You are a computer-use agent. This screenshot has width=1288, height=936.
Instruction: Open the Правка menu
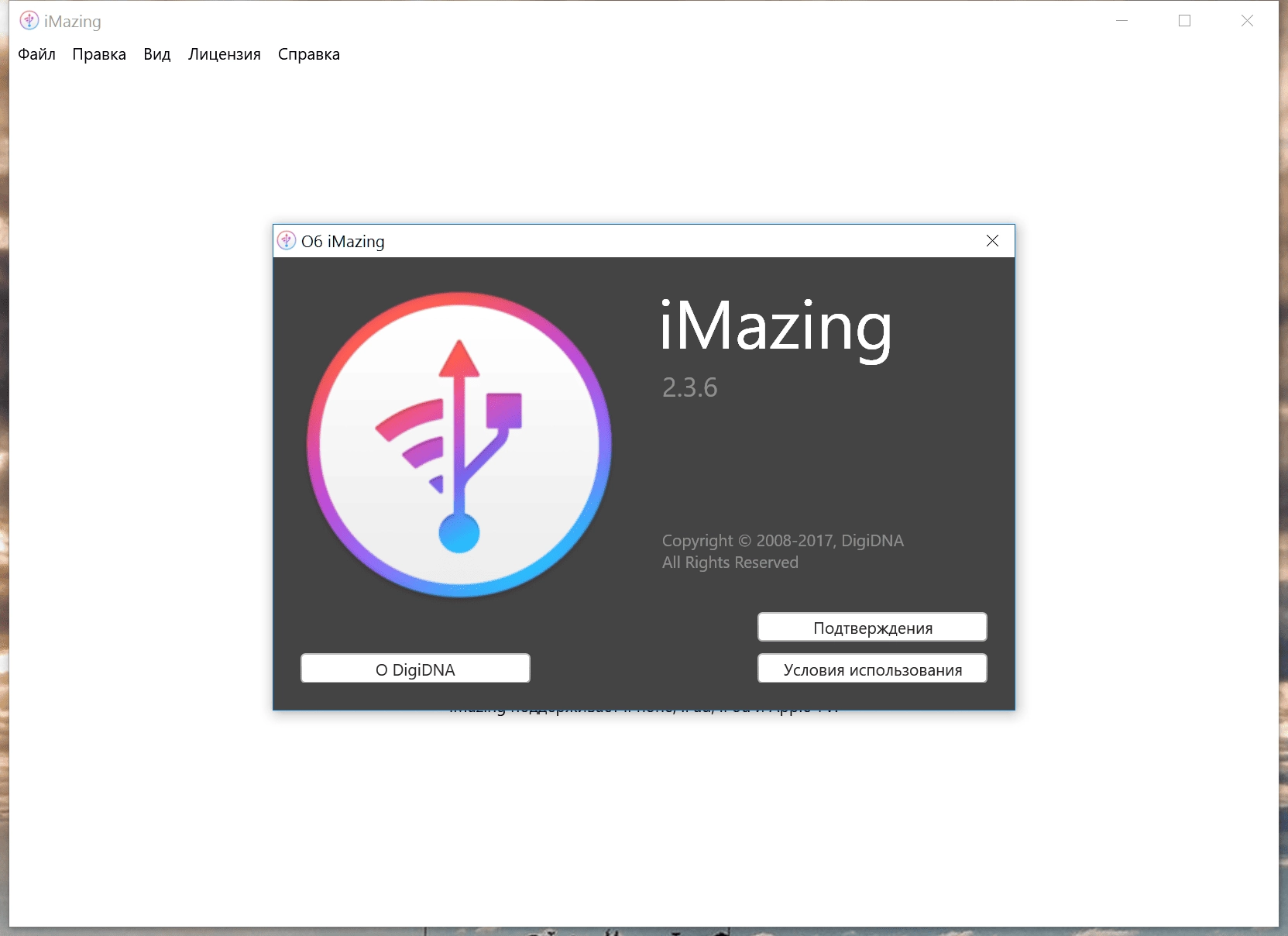[99, 54]
